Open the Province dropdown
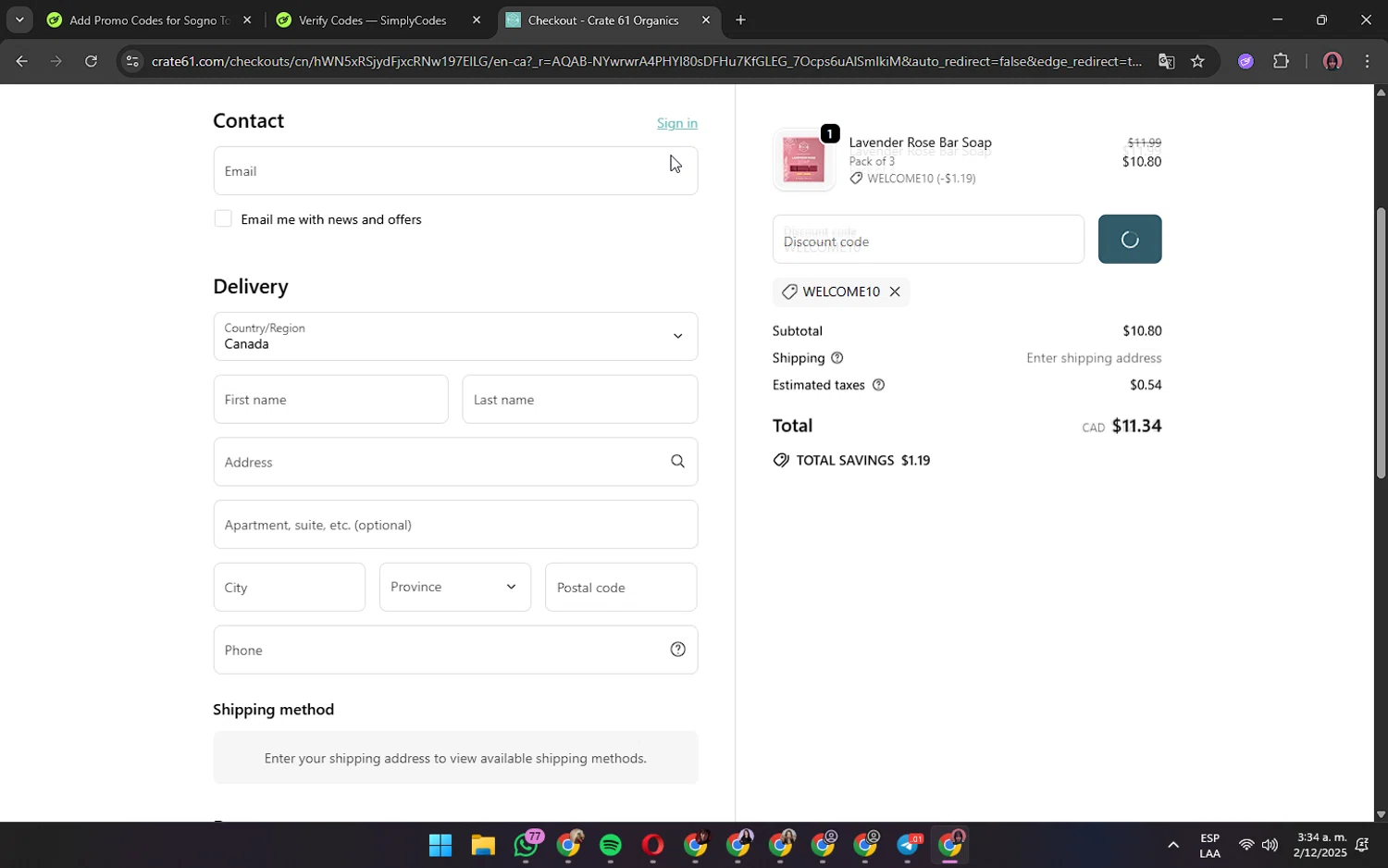 click(x=455, y=587)
